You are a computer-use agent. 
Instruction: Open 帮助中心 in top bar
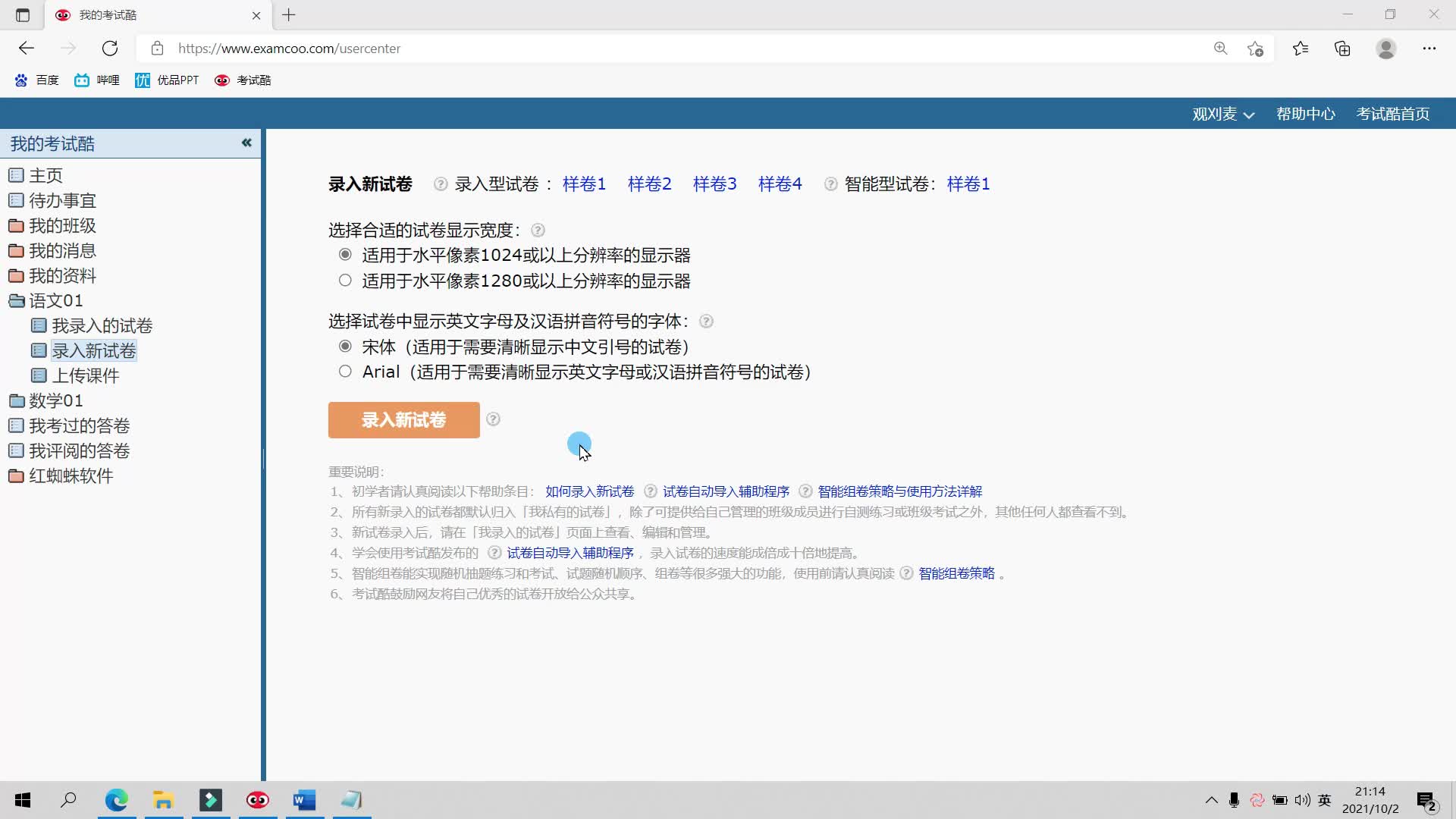(x=1305, y=114)
